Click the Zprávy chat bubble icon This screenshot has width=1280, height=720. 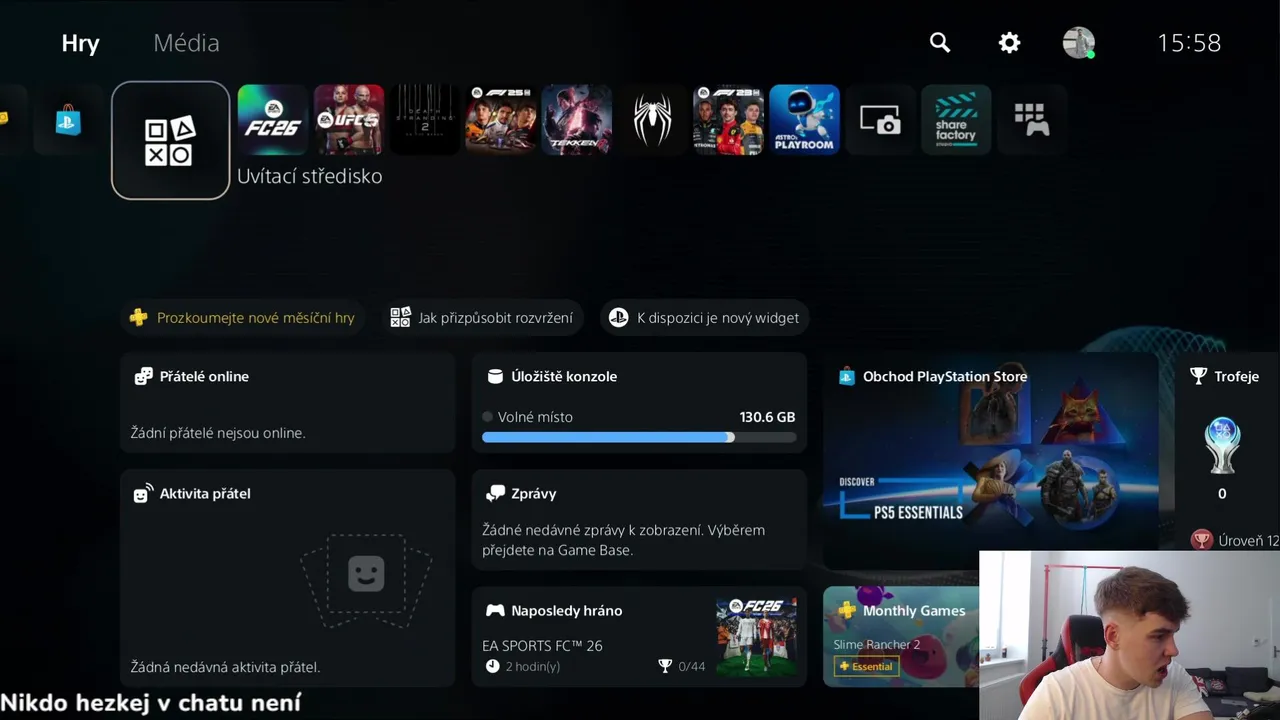point(494,493)
